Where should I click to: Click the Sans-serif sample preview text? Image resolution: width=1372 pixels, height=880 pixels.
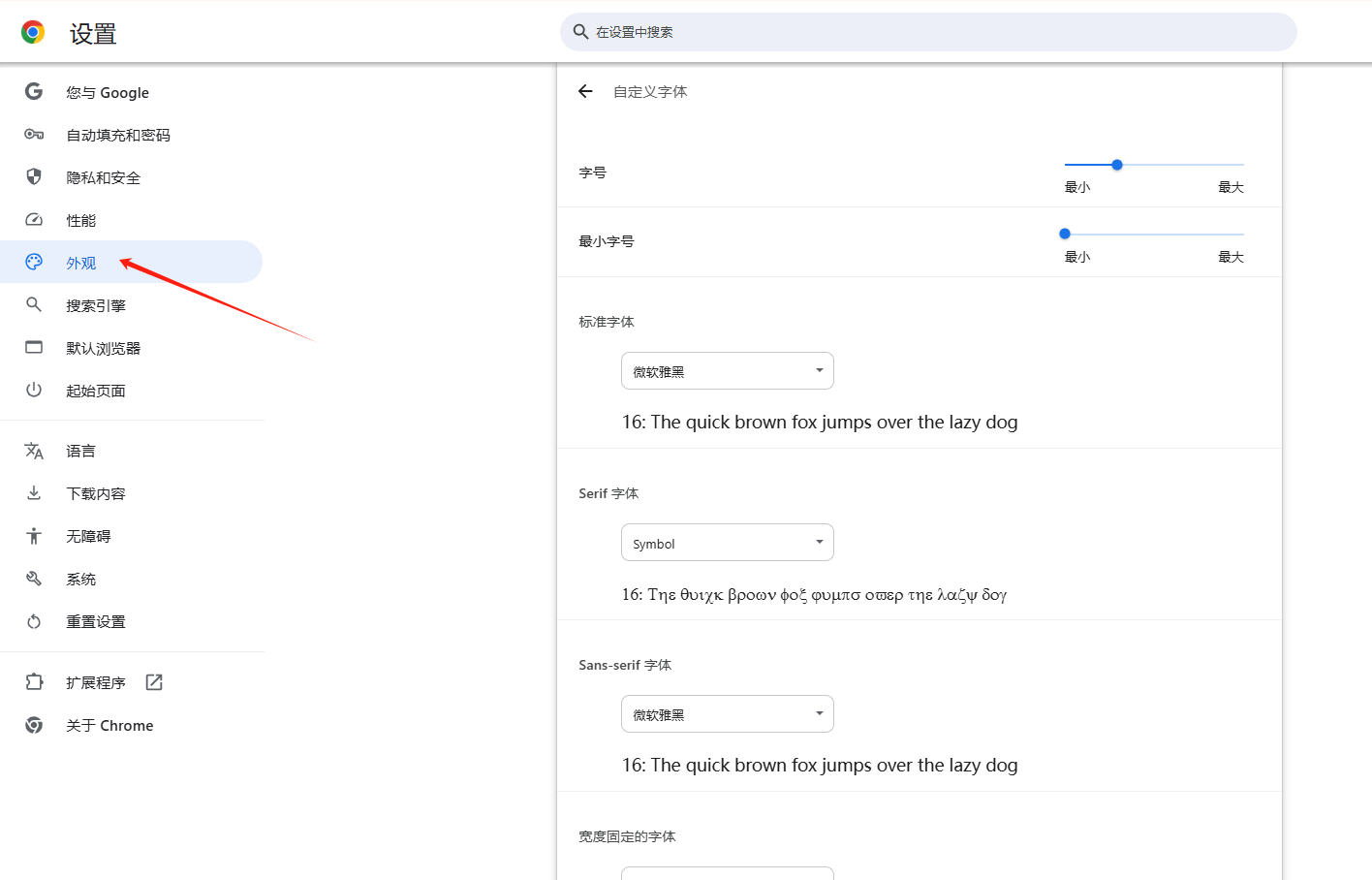pyautogui.click(x=820, y=766)
